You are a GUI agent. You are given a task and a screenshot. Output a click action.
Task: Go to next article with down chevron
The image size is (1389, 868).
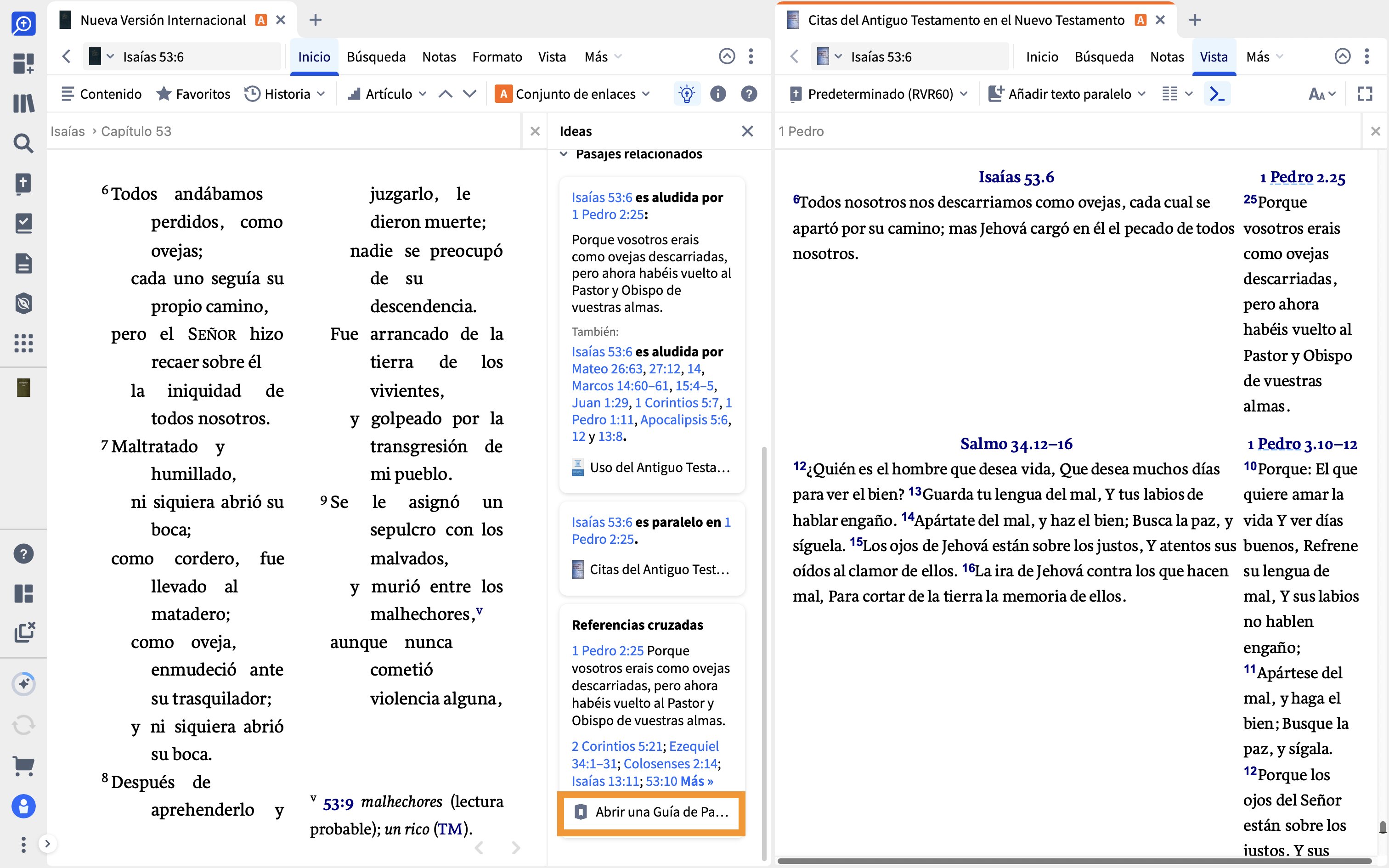[469, 94]
